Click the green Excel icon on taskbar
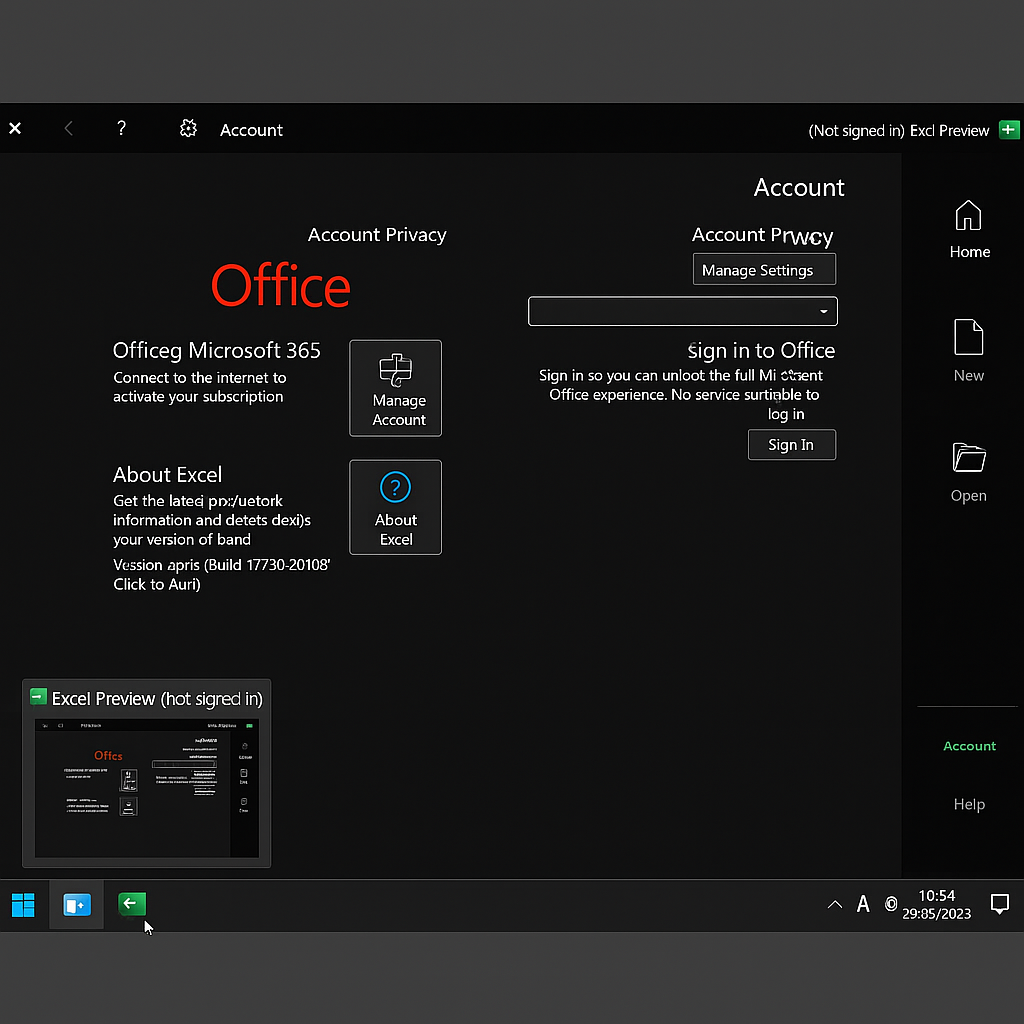This screenshot has width=1024, height=1024. pyautogui.click(x=132, y=904)
